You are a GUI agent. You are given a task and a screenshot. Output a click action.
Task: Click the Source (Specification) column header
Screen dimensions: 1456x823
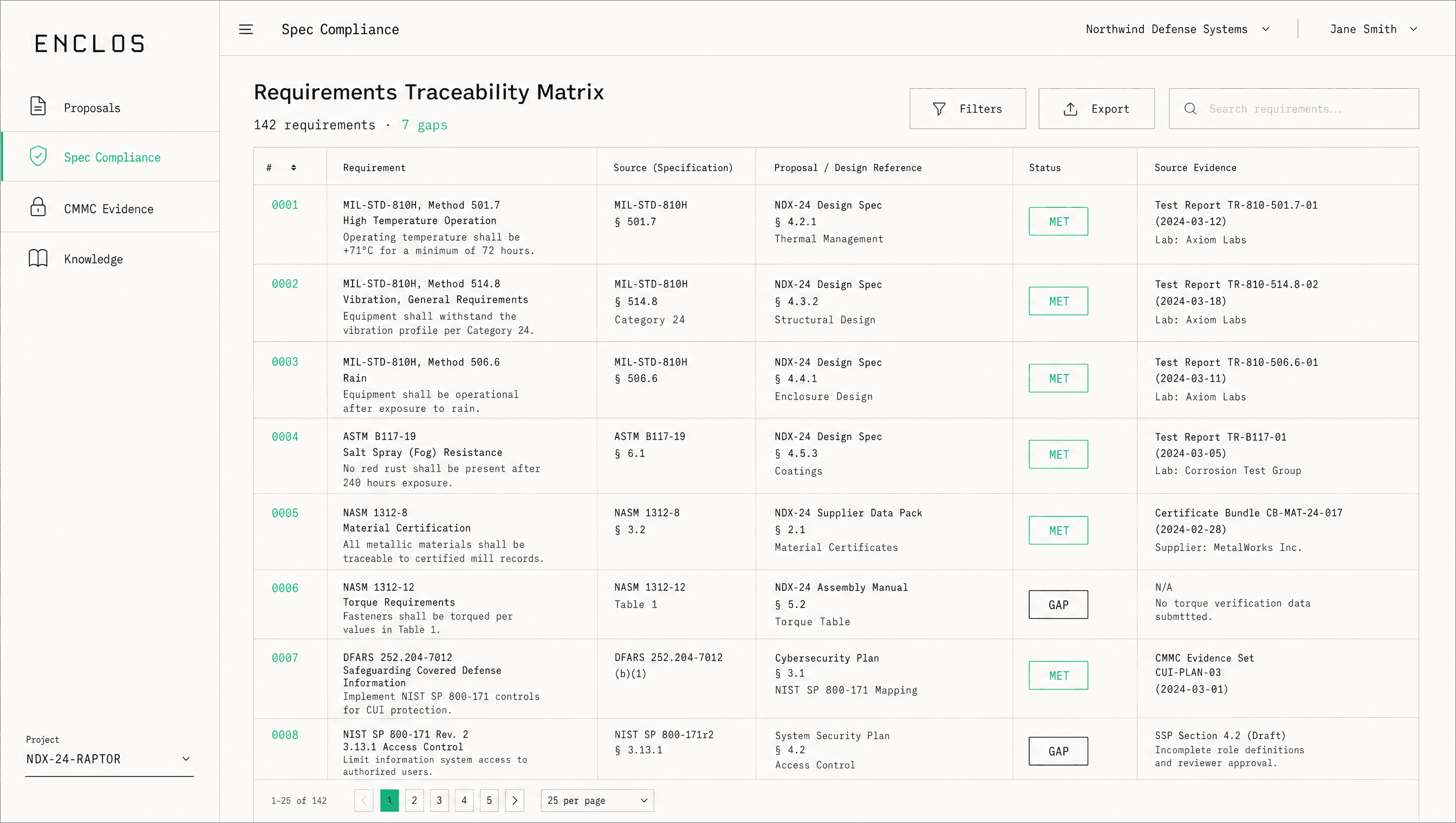673,168
